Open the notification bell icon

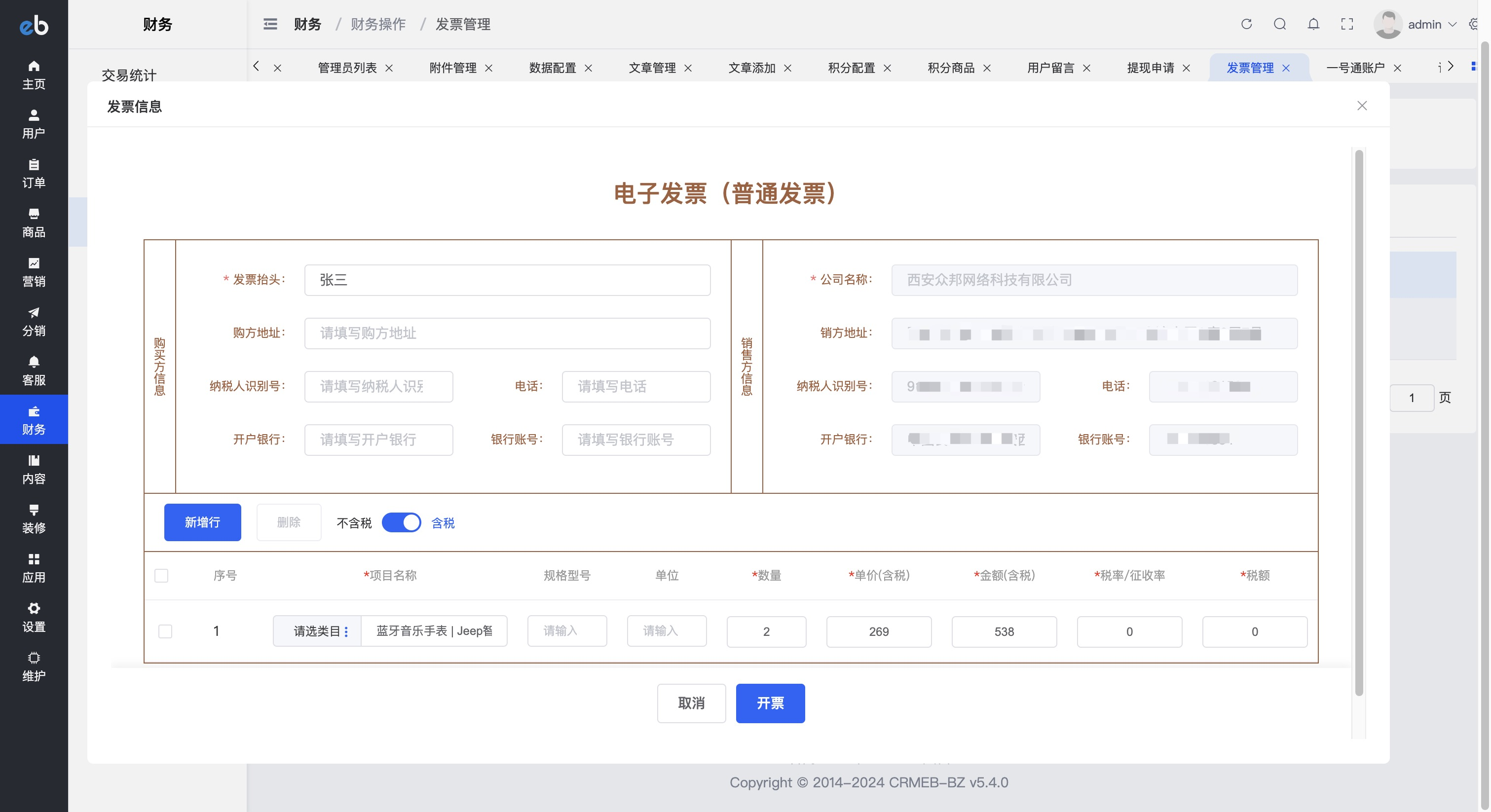click(1313, 24)
